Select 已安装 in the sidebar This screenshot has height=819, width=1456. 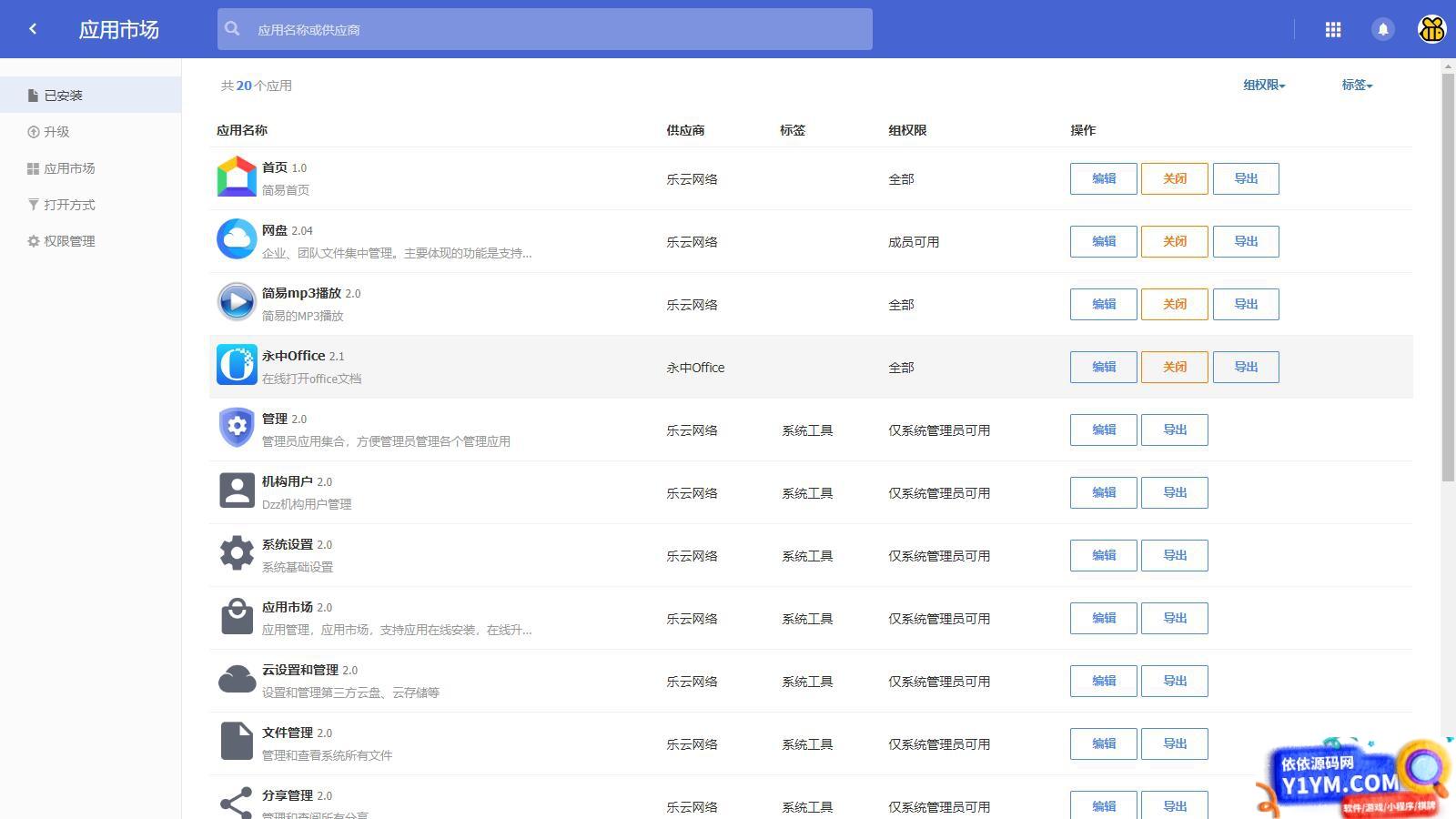[91, 95]
